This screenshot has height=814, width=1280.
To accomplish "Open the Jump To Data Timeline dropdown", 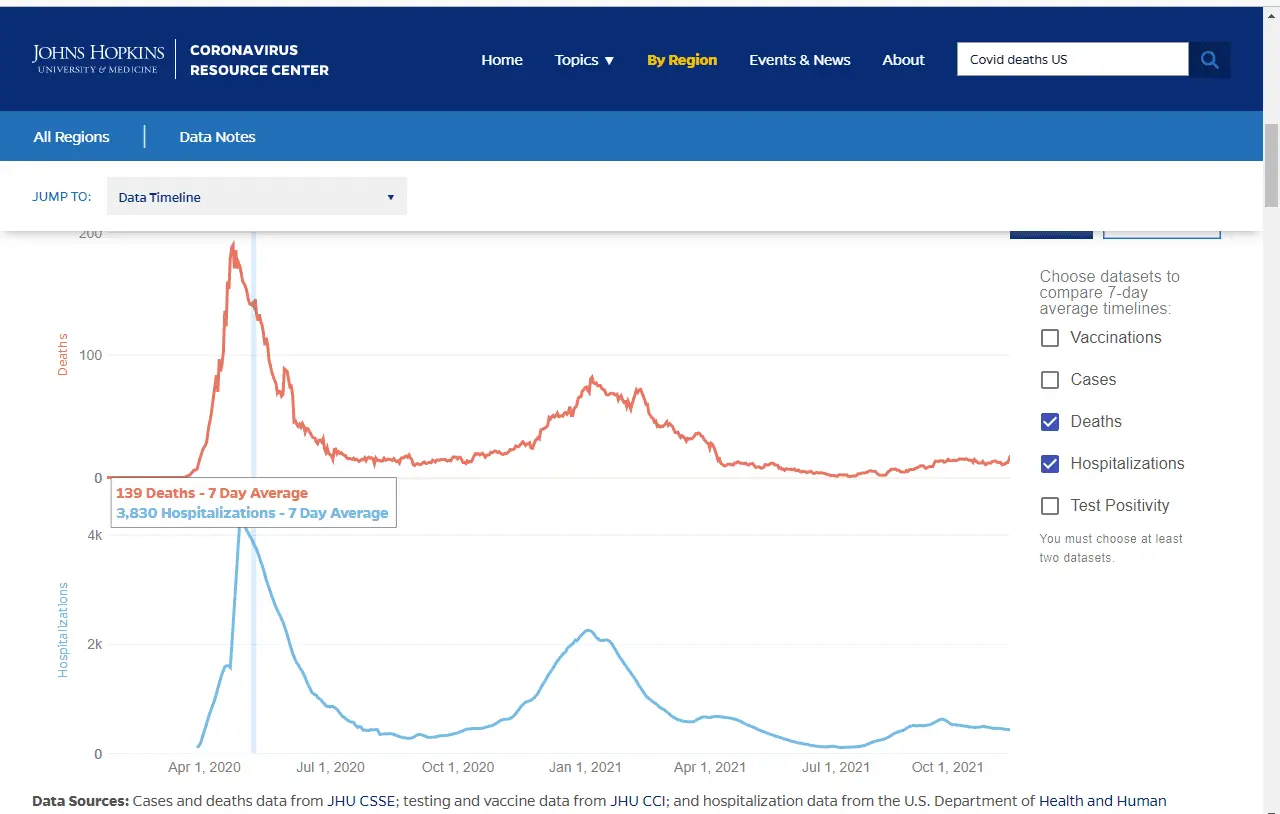I will click(x=256, y=197).
